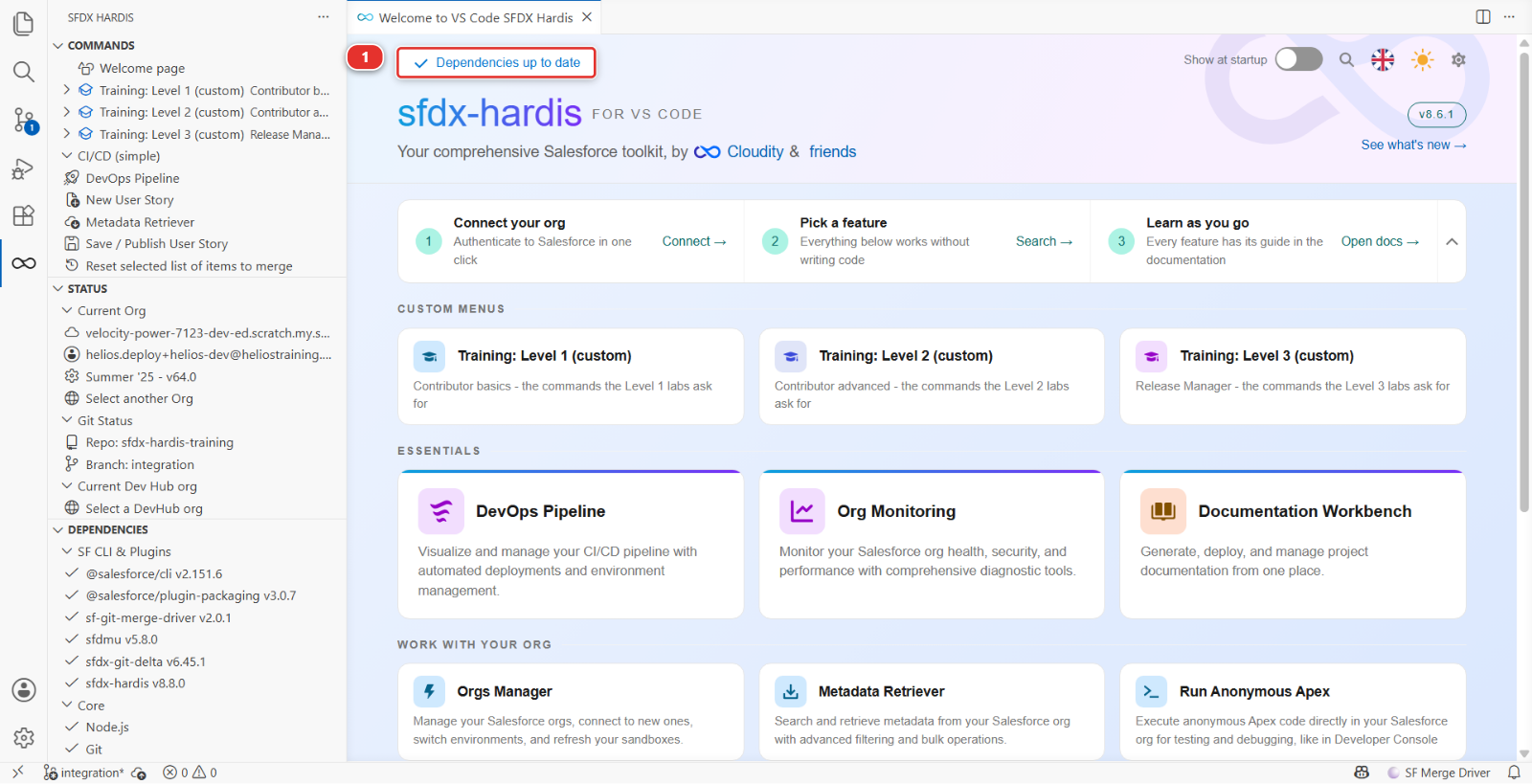Collapse the COMMANDS section

pyautogui.click(x=59, y=45)
